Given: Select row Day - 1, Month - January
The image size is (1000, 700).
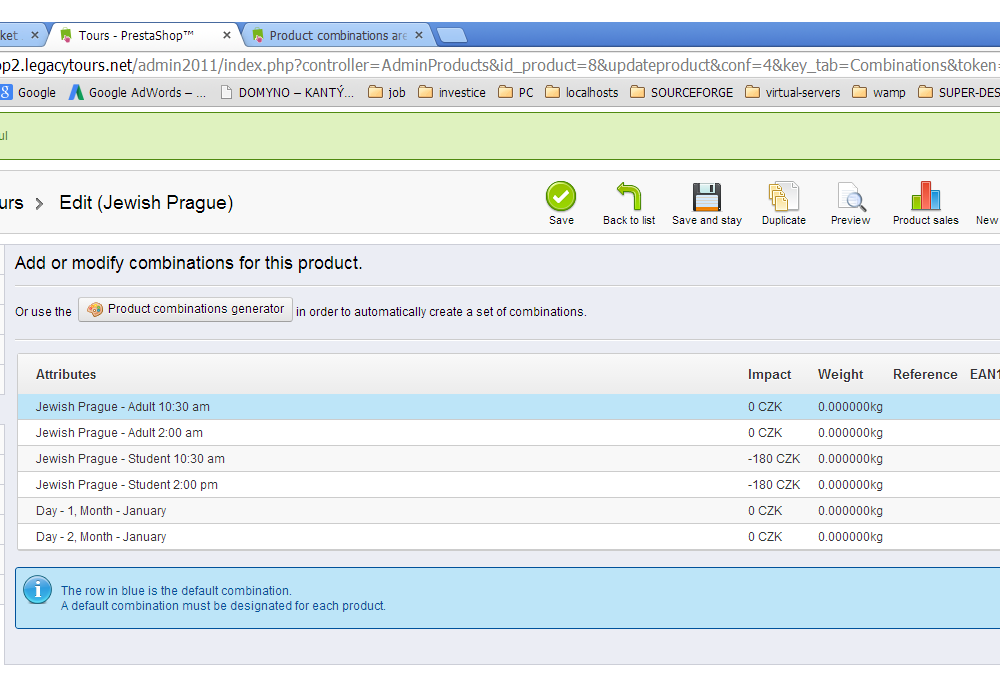Looking at the screenshot, I should point(509,511).
